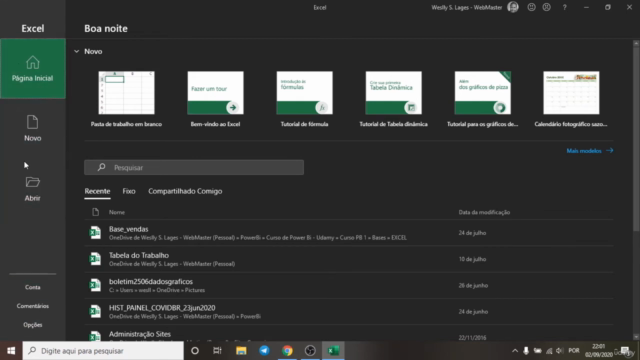The width and height of the screenshot is (640, 360).
Task: Click the network tray icon
Action: tap(549, 351)
